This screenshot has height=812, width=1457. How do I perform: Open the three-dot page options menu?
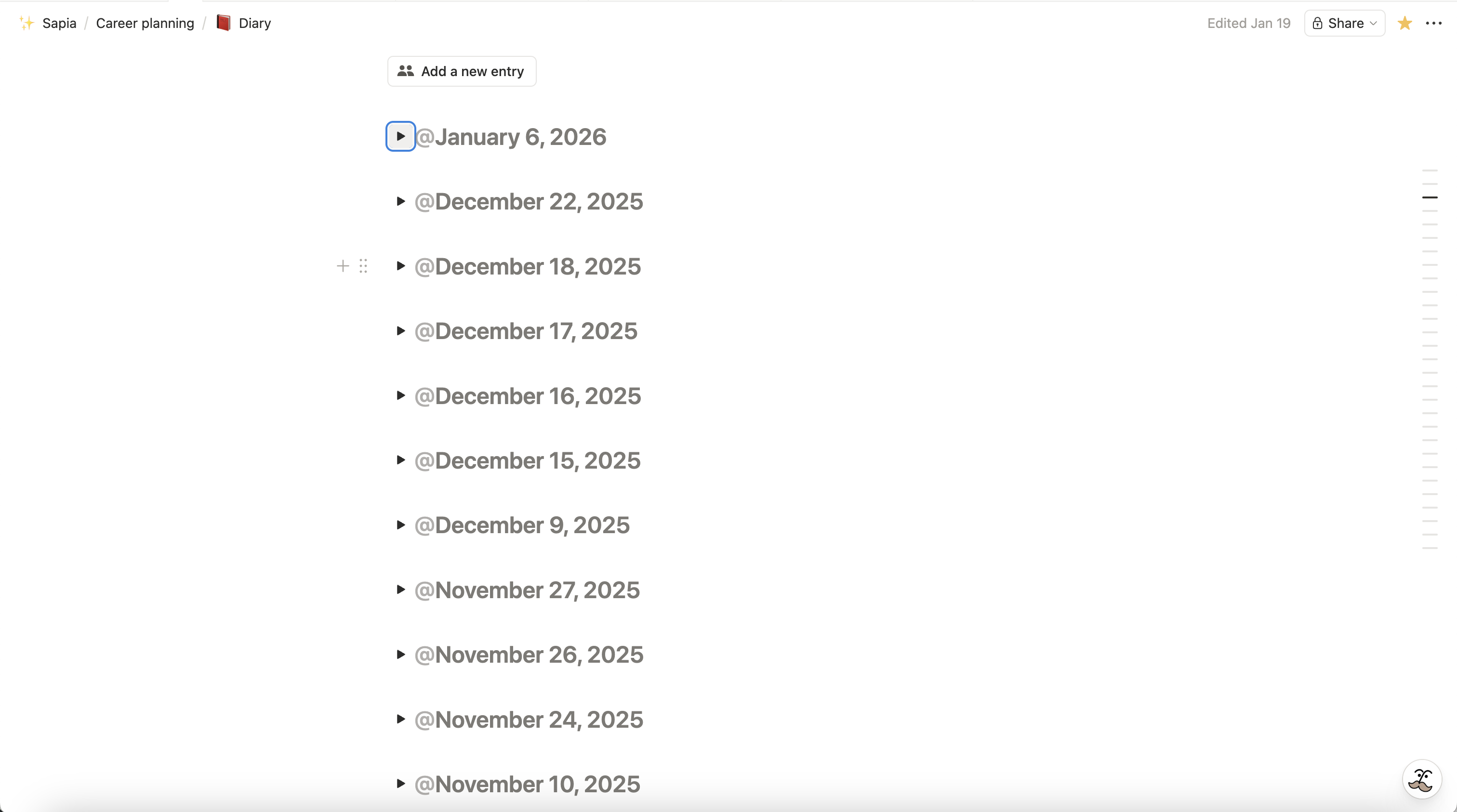click(x=1434, y=23)
